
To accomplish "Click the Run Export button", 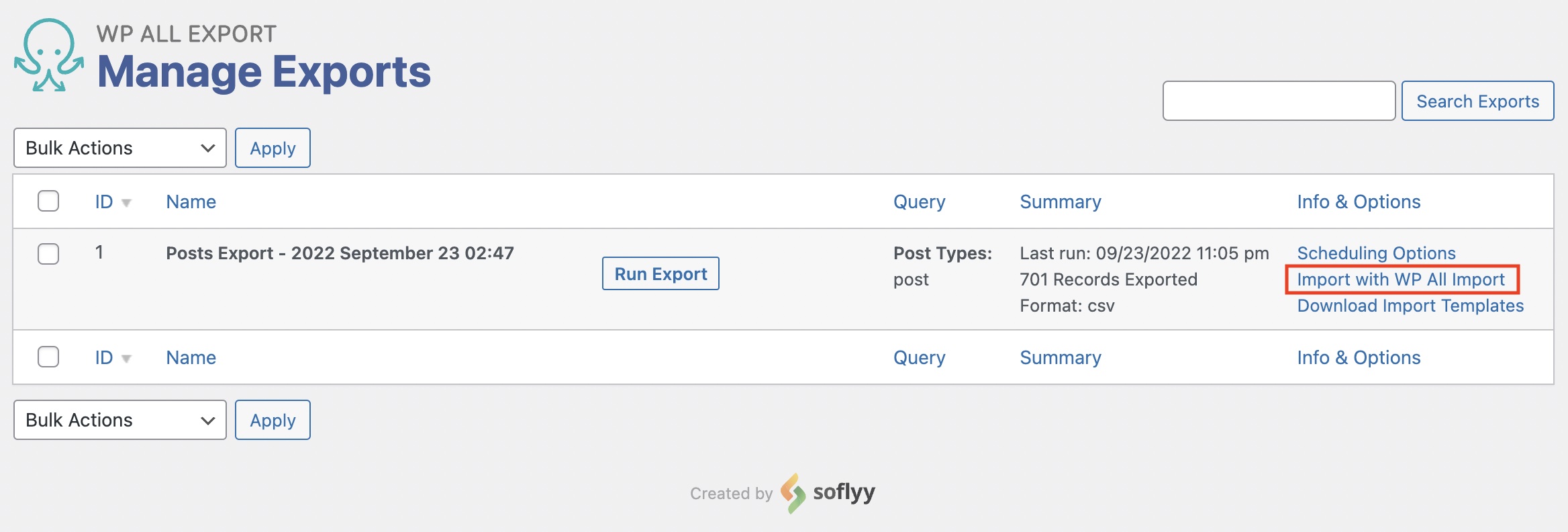I will (660, 274).
